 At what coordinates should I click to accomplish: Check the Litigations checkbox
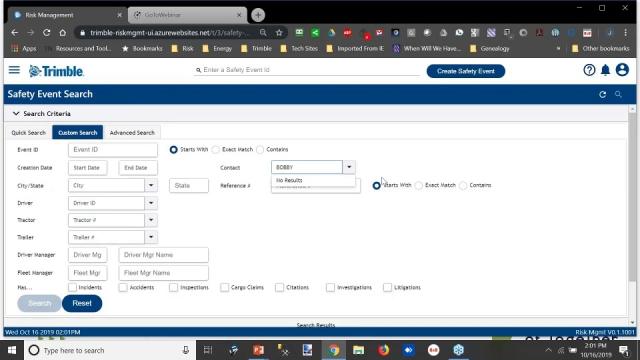(387, 287)
